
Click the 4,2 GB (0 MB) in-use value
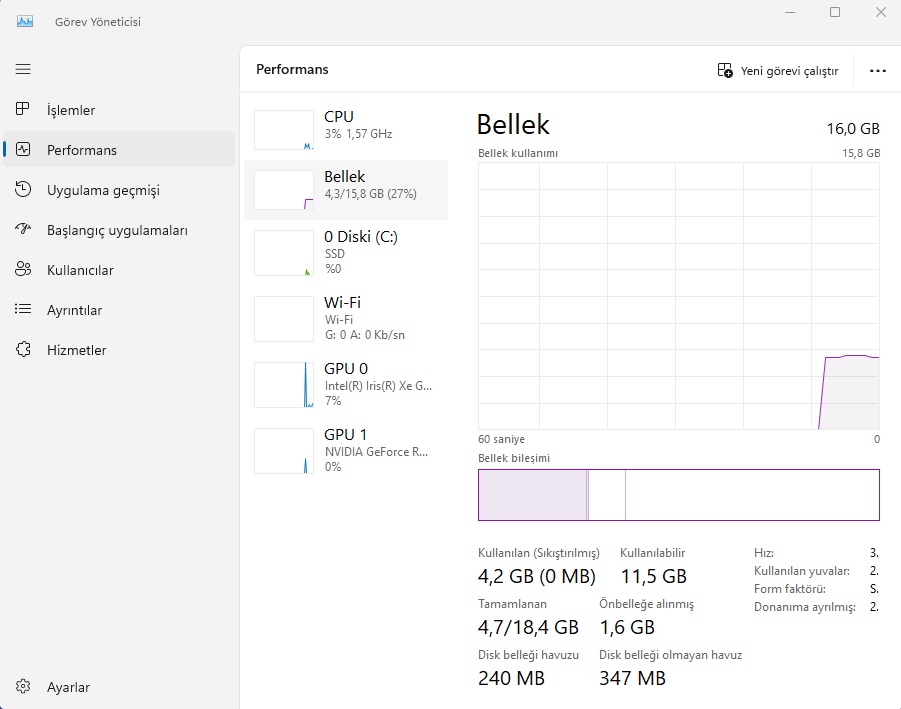(537, 576)
